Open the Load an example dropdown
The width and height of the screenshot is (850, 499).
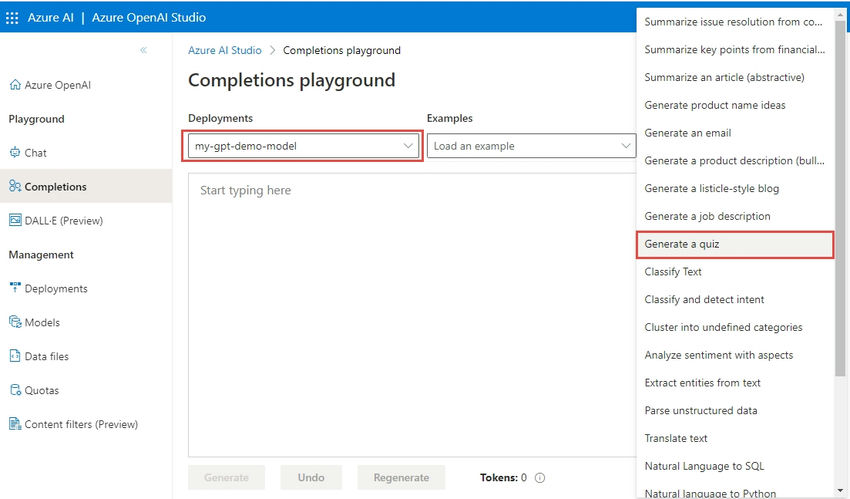[531, 146]
